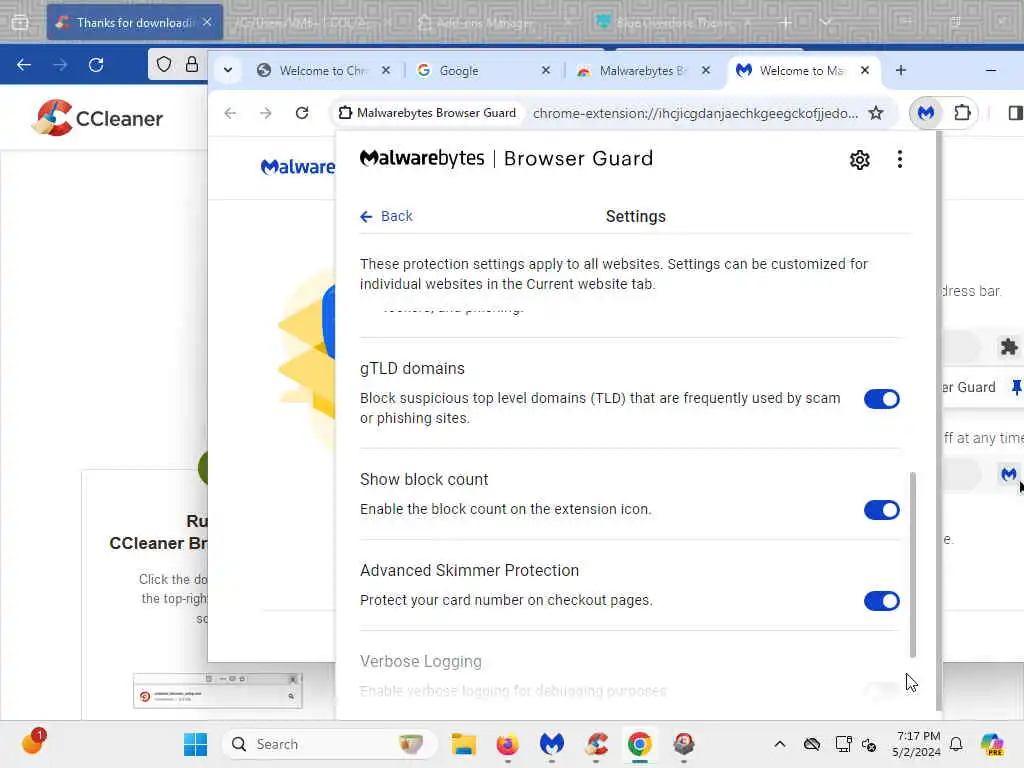1024x768 pixels.
Task: Click the Malwarebytes extension icon in Chrome toolbar
Action: (x=925, y=113)
